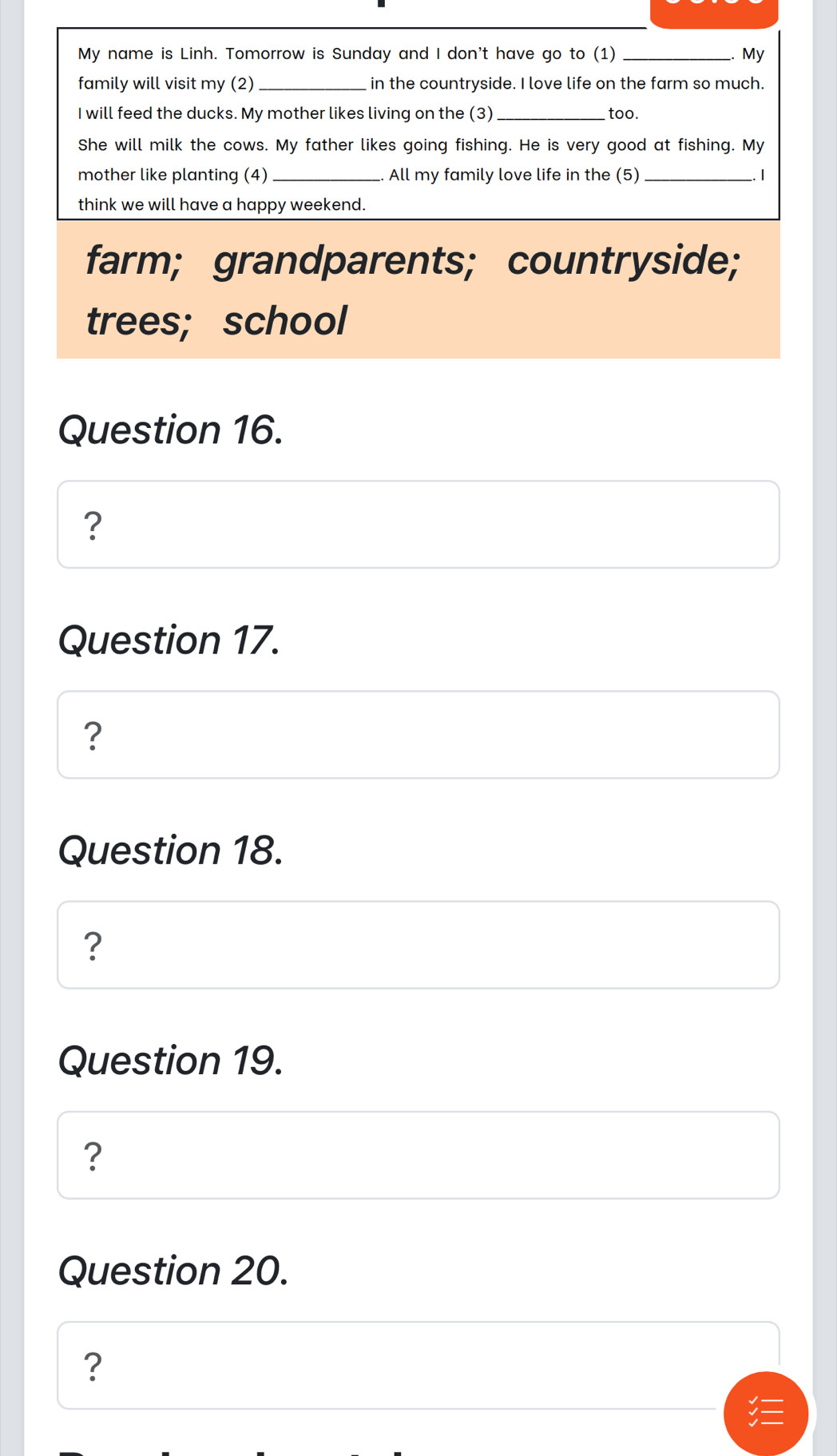
Task: Click the Question 16 answer field
Action: point(418,525)
